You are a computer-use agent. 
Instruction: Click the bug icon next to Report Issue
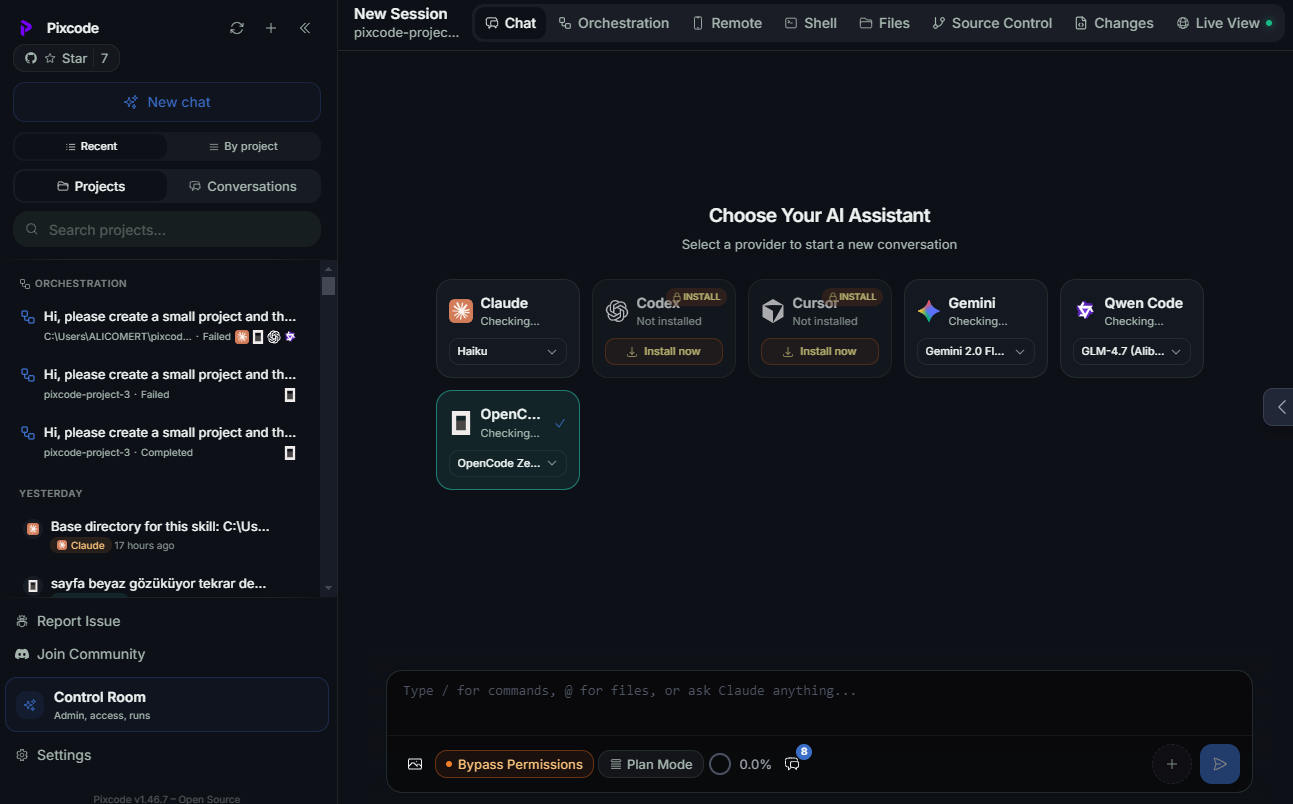click(x=22, y=621)
